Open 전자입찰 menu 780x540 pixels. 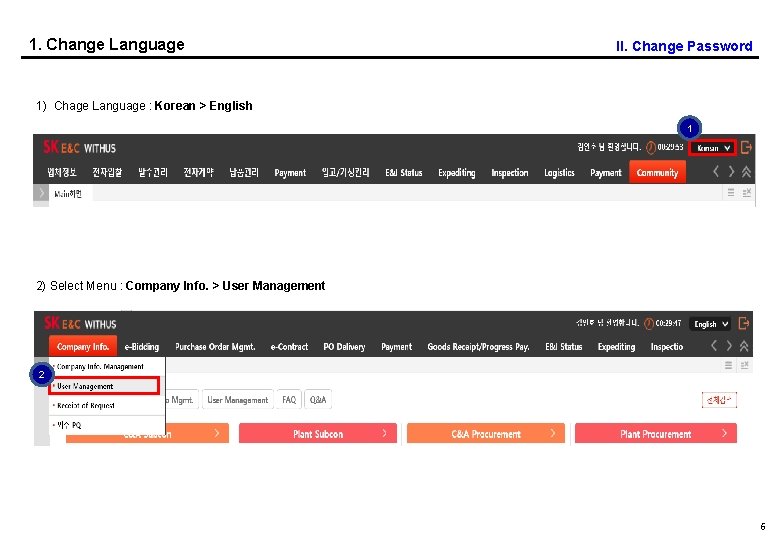(107, 173)
